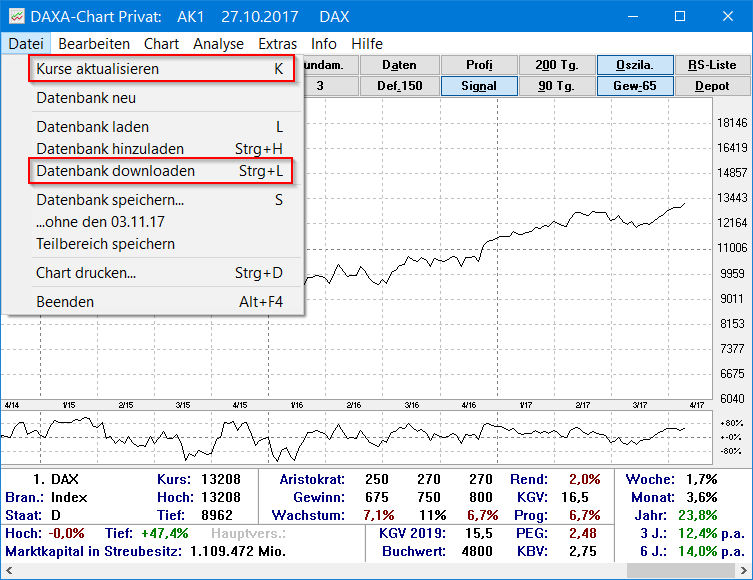Switch chart to 200 Tg. view
The width and height of the screenshot is (753, 580).
pyautogui.click(x=557, y=65)
